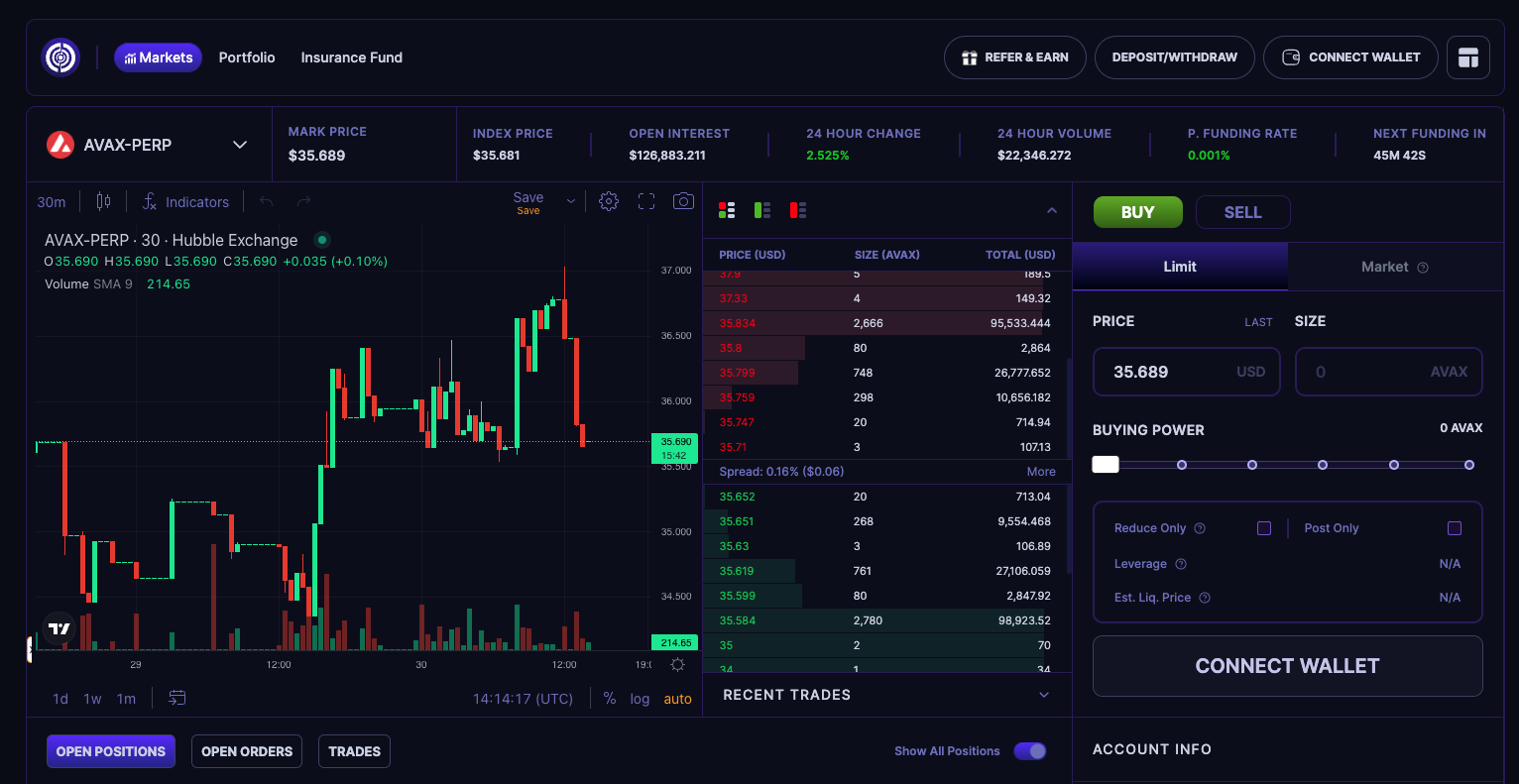Open the Insurance Fund page
The image size is (1519, 784).
pyautogui.click(x=352, y=57)
